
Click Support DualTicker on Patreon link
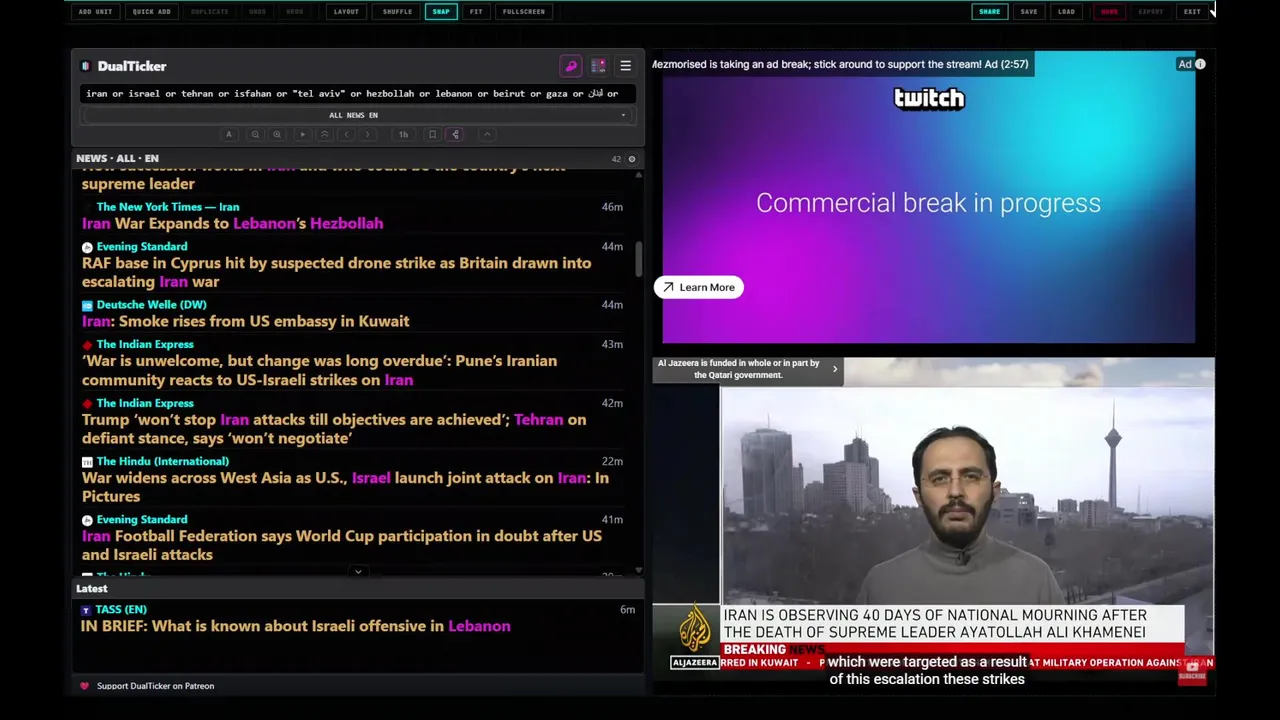click(x=155, y=687)
